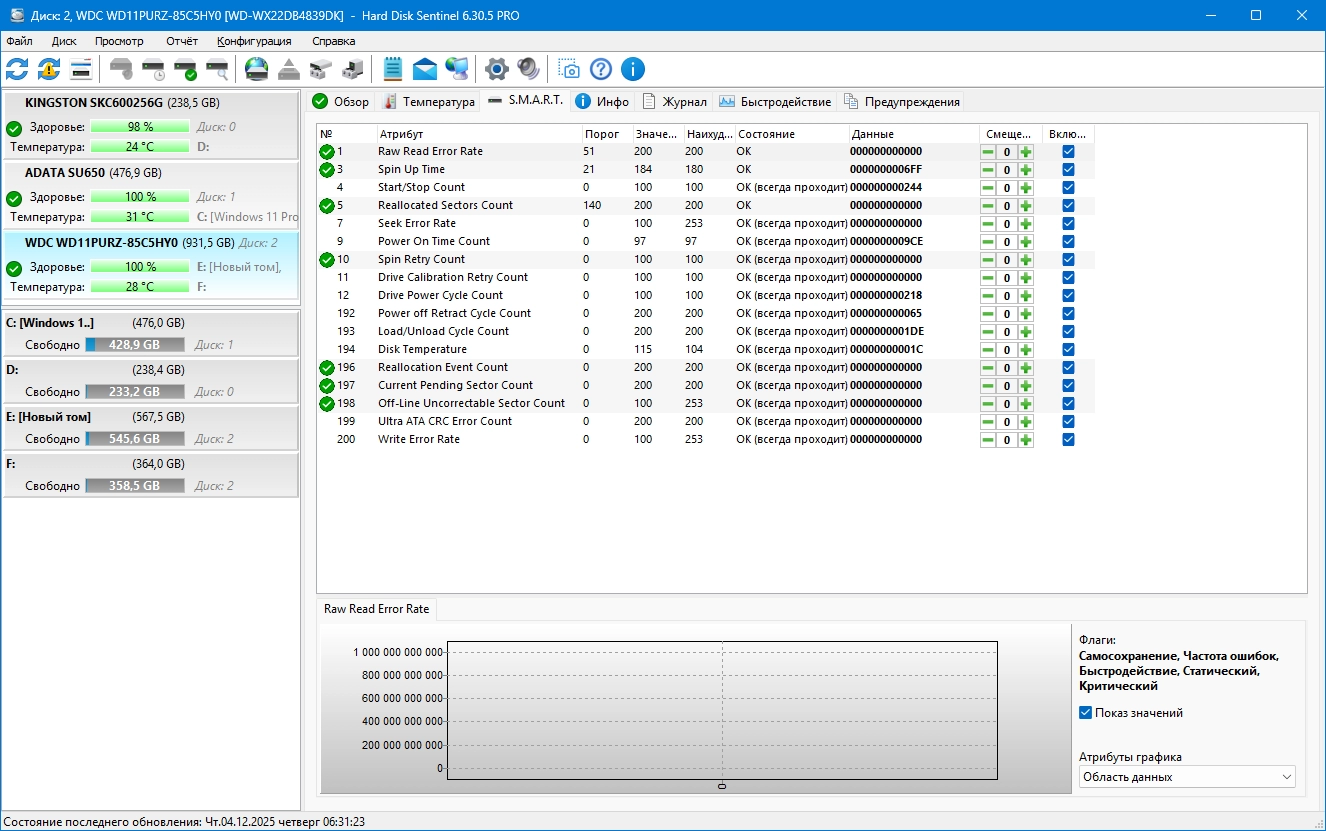Click the blue question mark help icon
Screen dimensions: 1326x831
click(x=600, y=69)
